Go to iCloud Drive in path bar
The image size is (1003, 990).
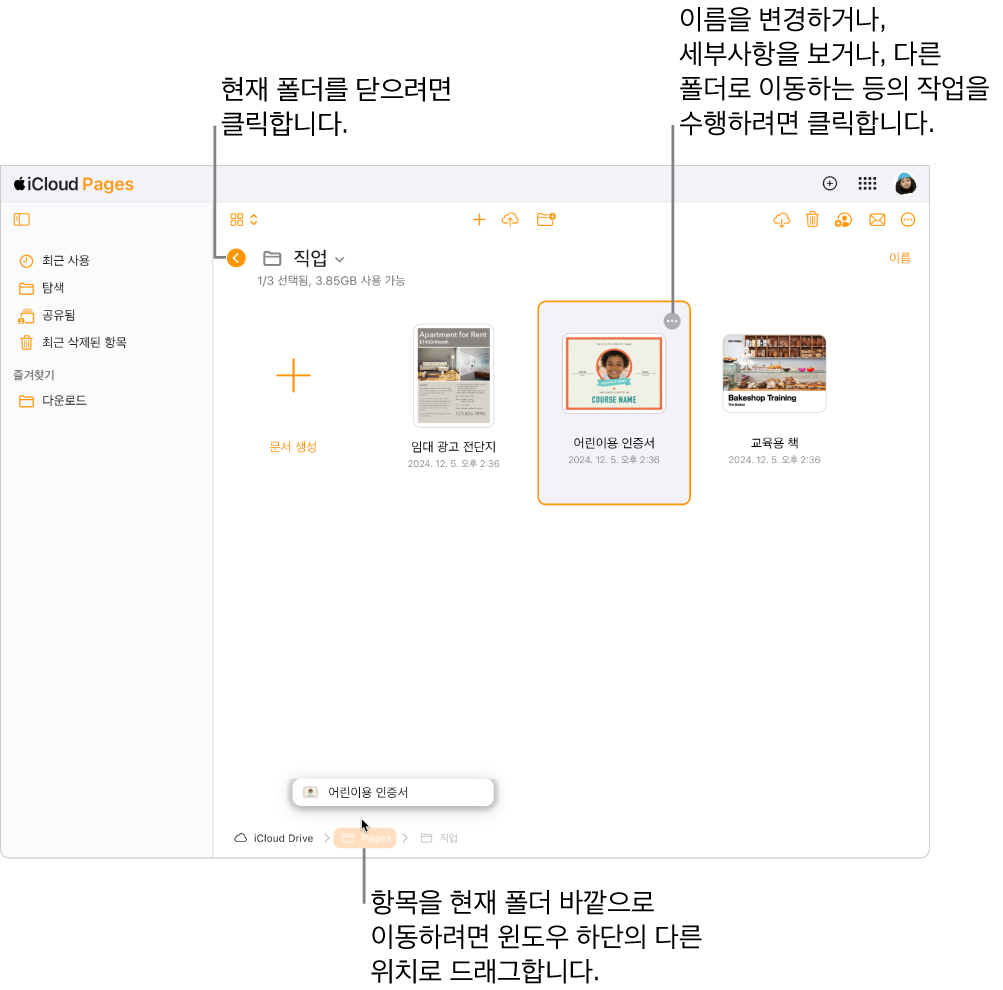click(274, 838)
